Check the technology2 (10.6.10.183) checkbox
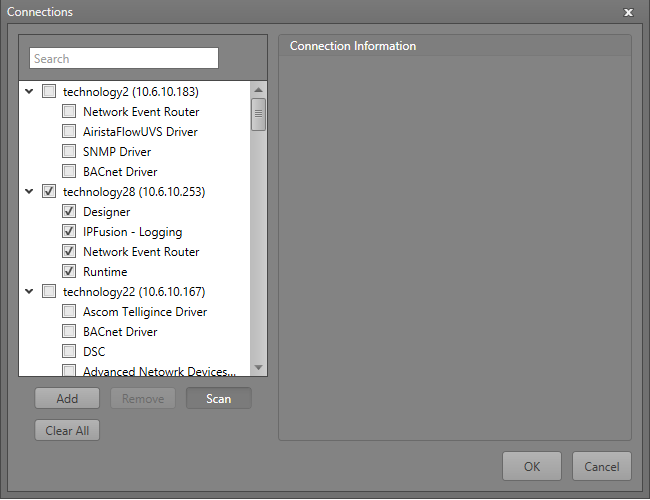The width and height of the screenshot is (650, 500). pos(49,92)
